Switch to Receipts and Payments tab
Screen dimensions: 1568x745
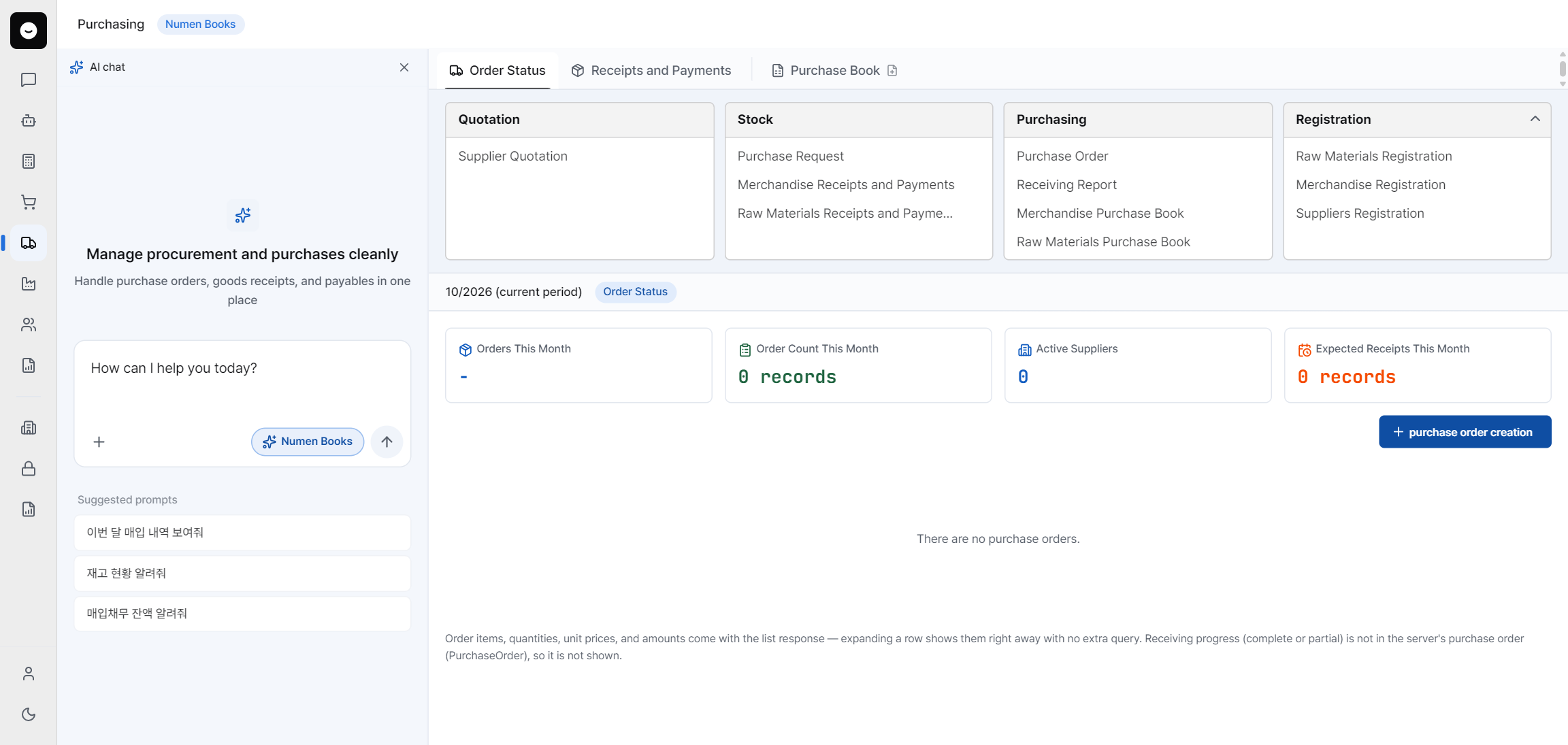click(651, 71)
